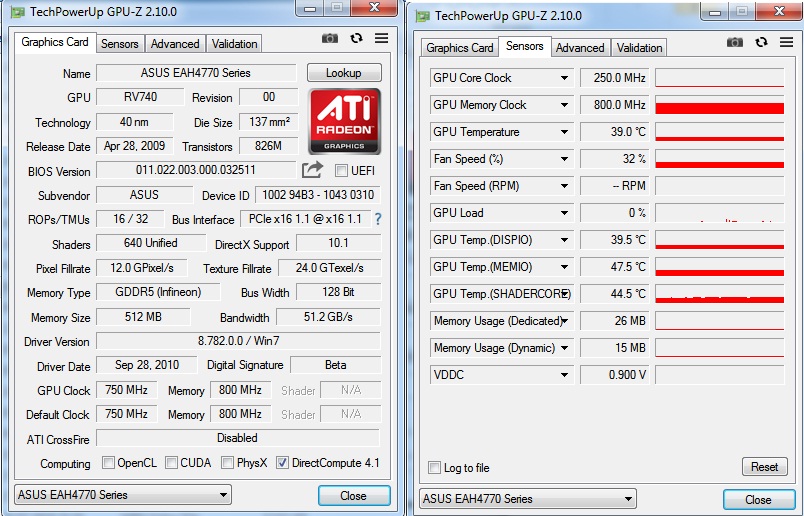
Task: Click the Reset button
Action: (764, 467)
